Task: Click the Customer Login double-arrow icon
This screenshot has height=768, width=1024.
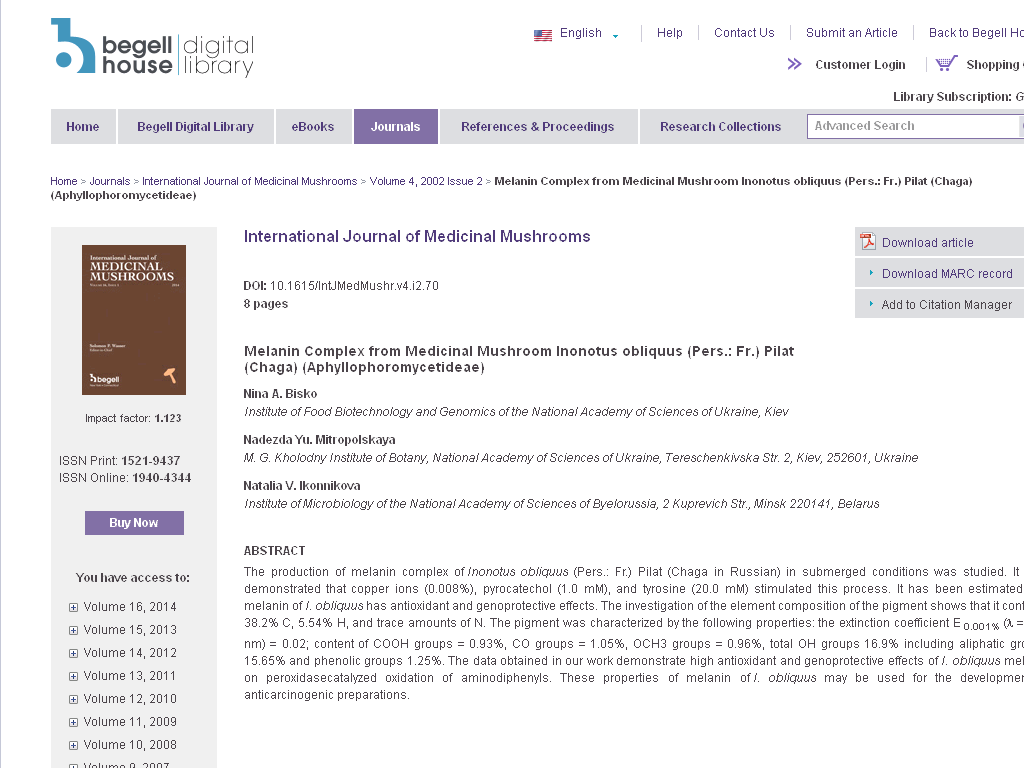Action: [x=794, y=64]
